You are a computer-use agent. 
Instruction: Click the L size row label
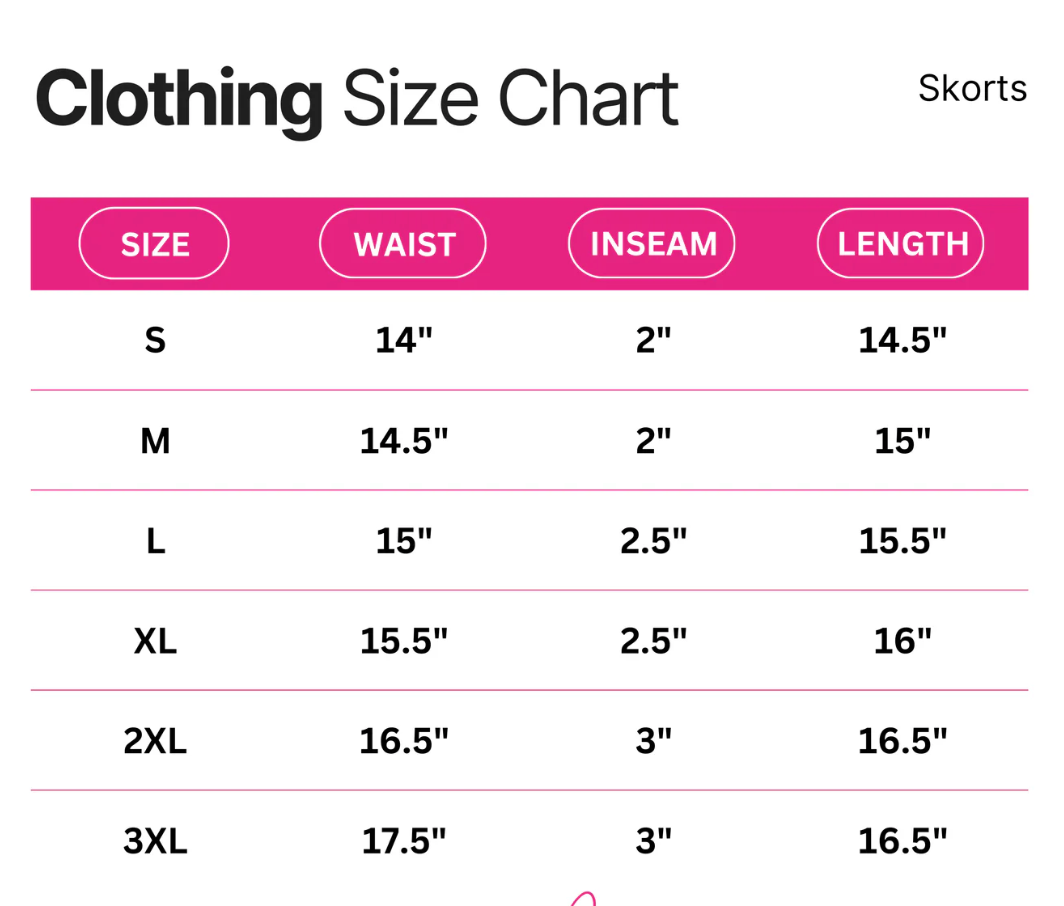pyautogui.click(x=155, y=541)
